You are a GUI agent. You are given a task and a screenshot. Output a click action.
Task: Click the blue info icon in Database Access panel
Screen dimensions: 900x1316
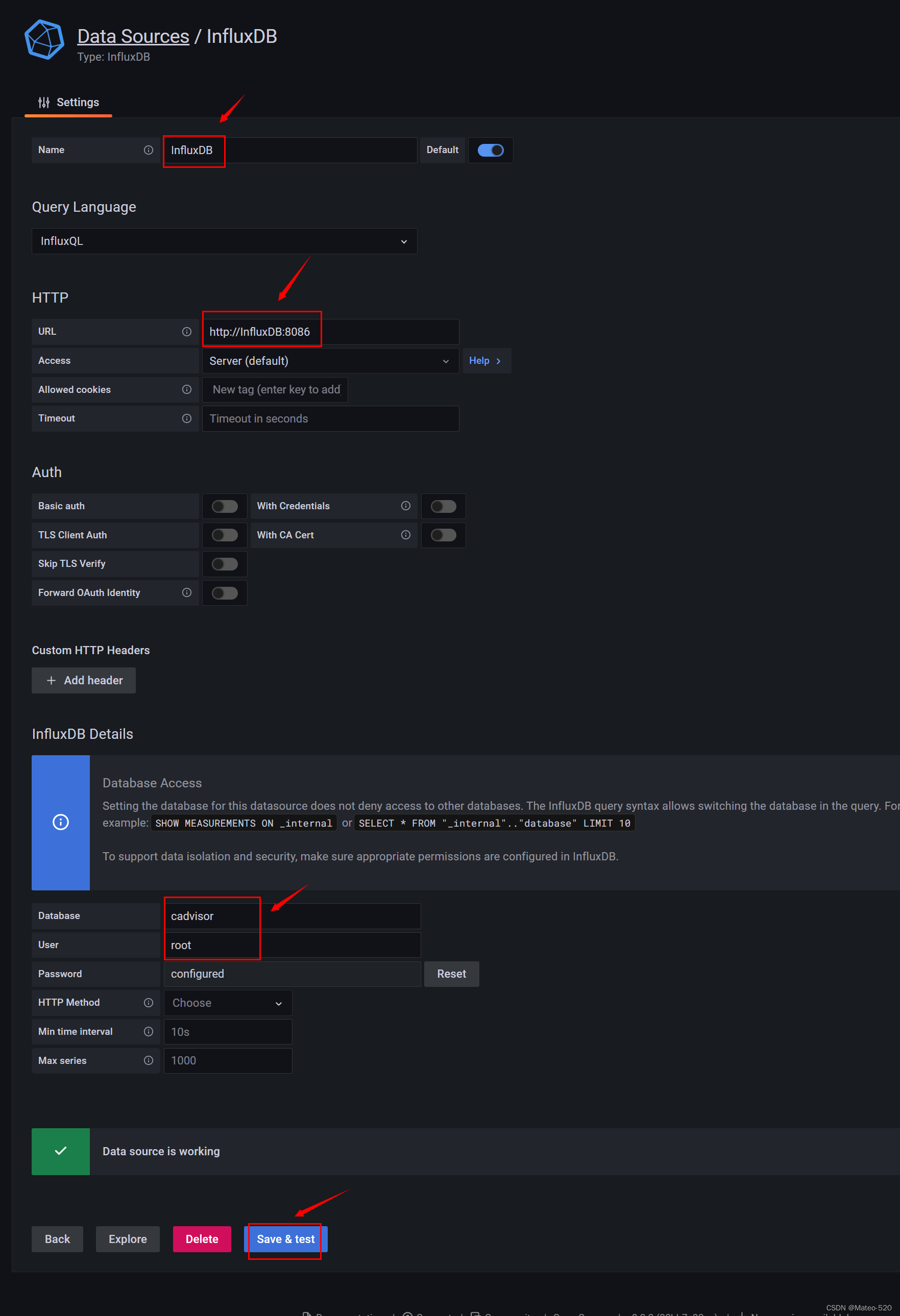point(61,822)
